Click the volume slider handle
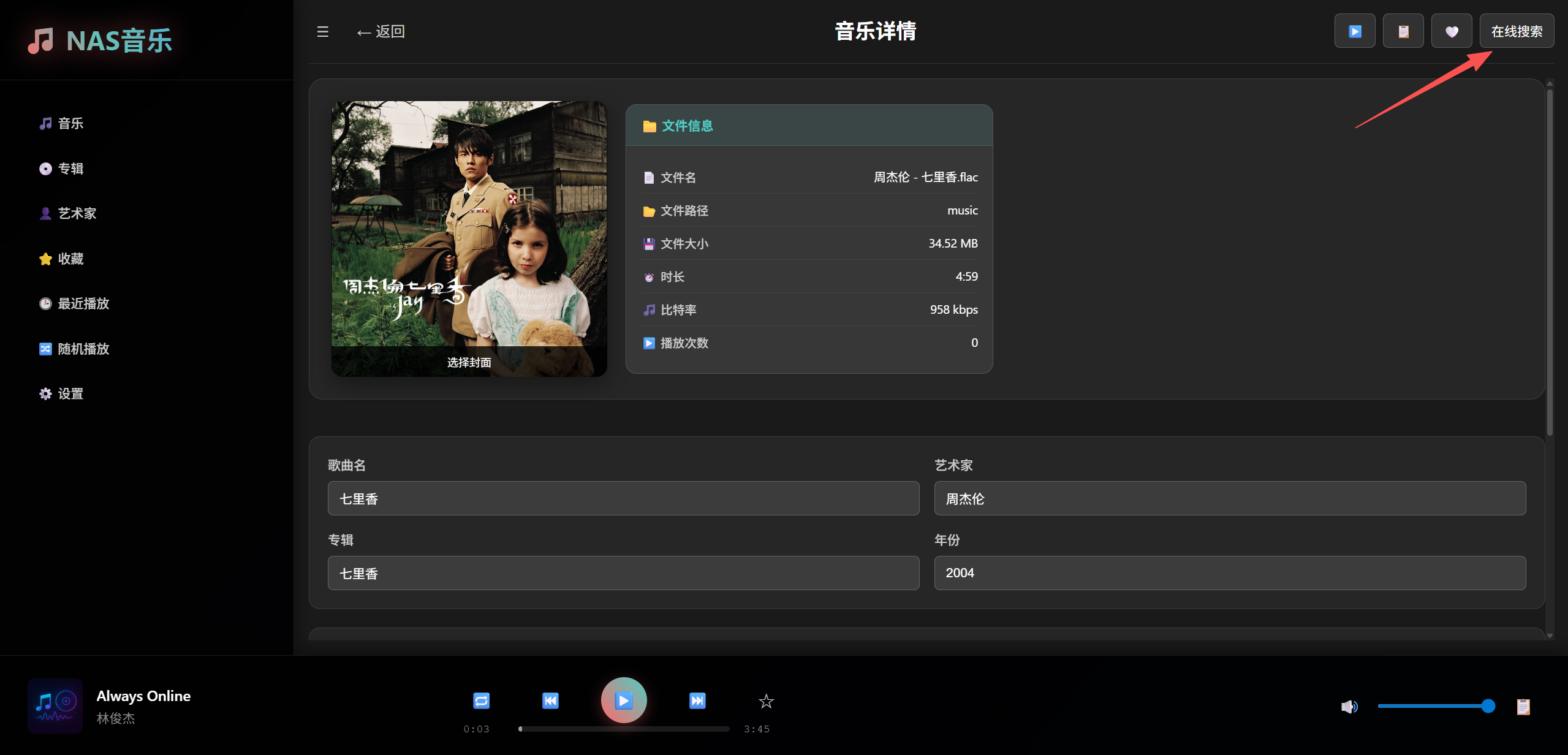This screenshot has width=1568, height=755. (x=1488, y=706)
